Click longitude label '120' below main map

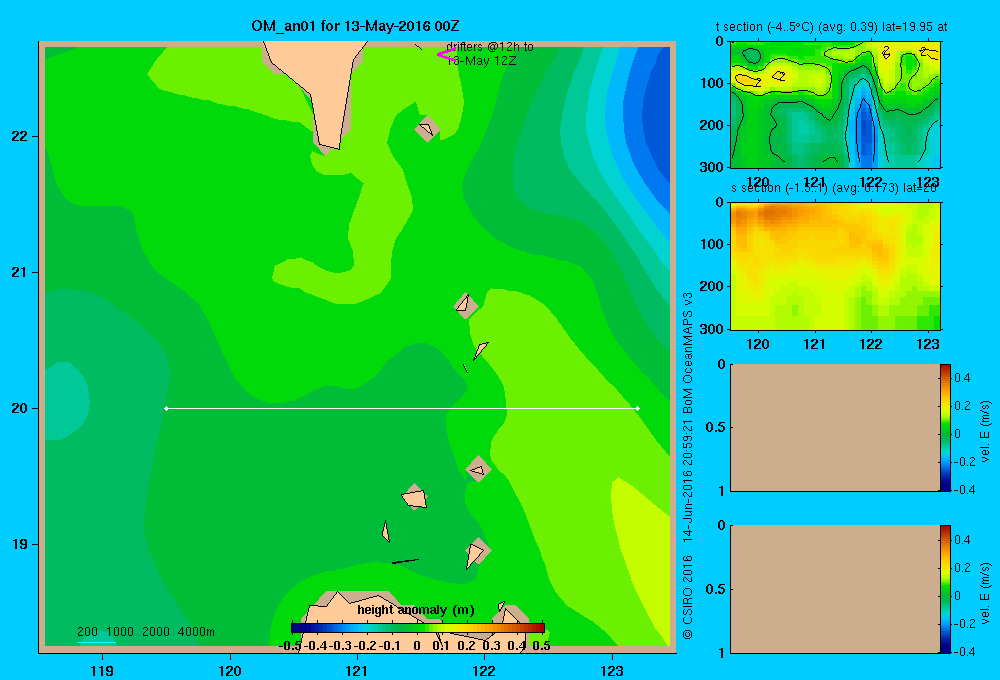pyautogui.click(x=230, y=670)
